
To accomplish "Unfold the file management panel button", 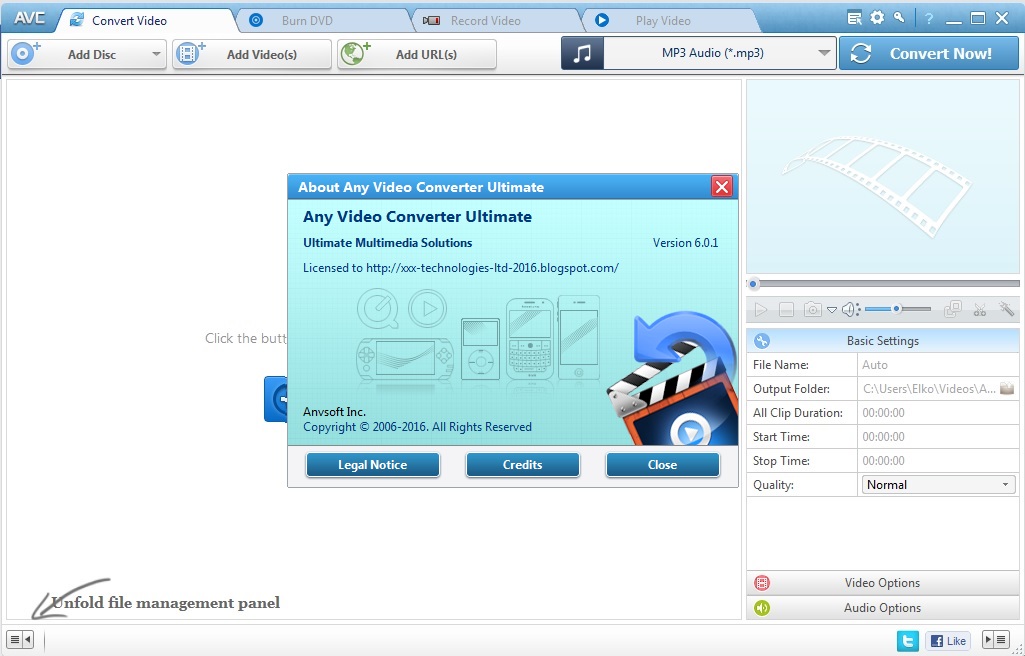I will click(x=20, y=639).
